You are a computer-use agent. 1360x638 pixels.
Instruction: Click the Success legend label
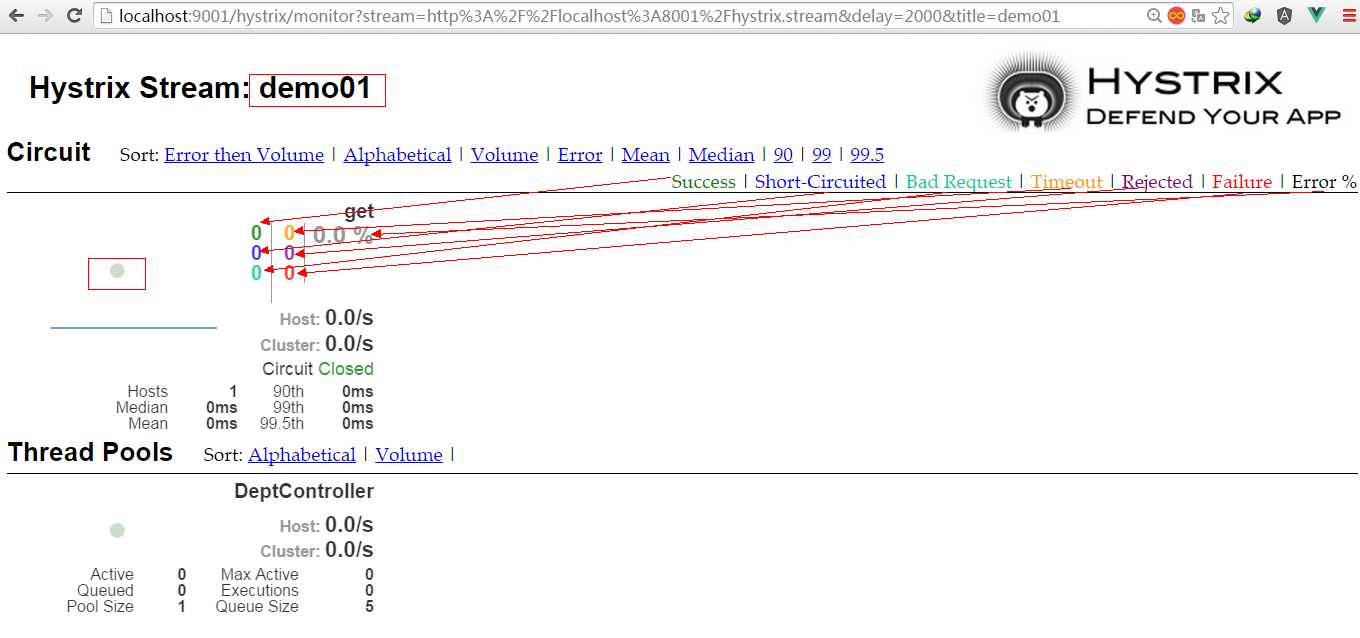tap(703, 182)
